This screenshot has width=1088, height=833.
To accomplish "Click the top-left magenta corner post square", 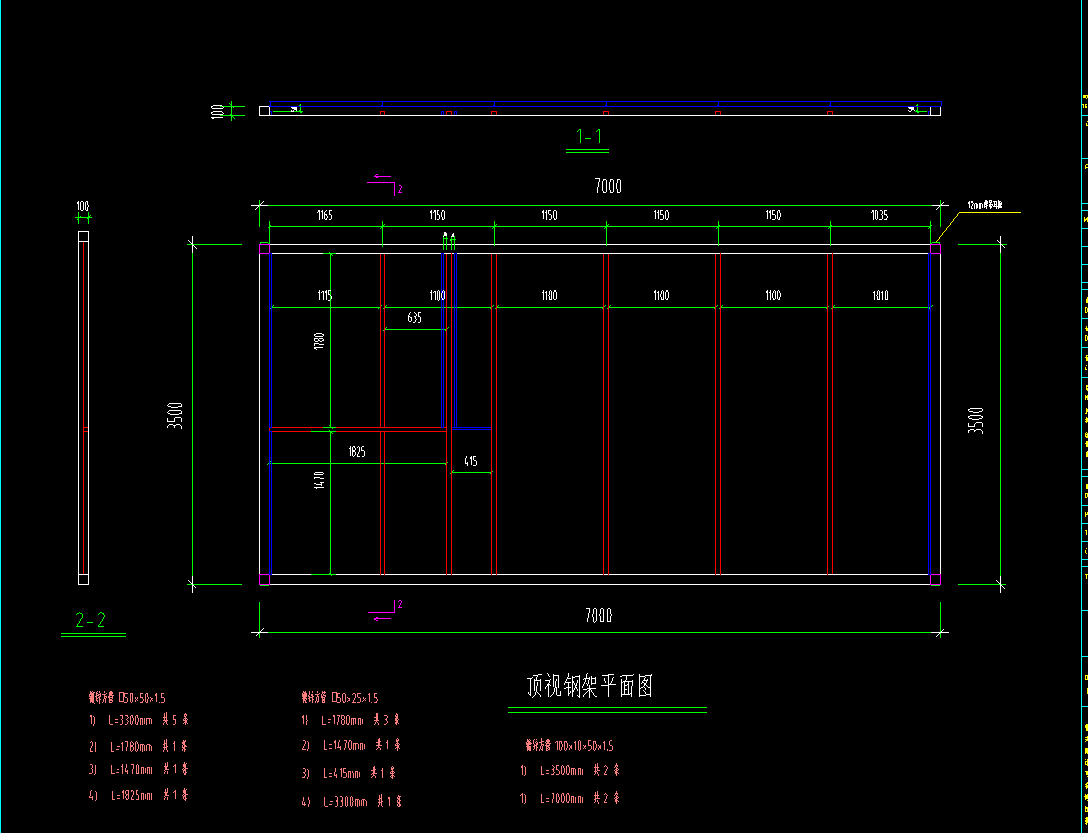I will (264, 248).
